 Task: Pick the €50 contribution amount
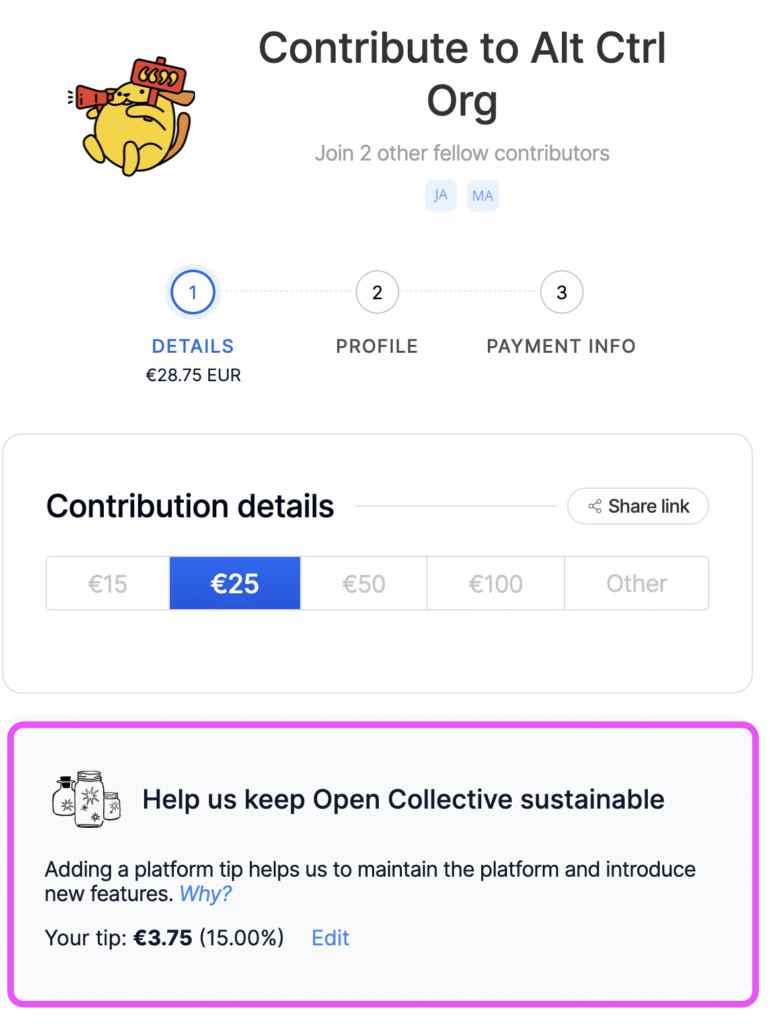[x=364, y=583]
